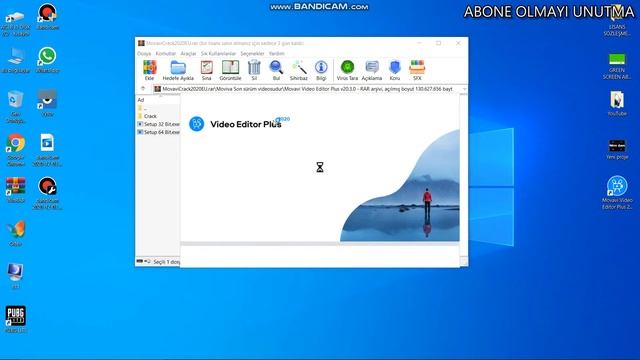Open Google Chrome desktop shortcut
This screenshot has width=640, height=360.
tap(16, 150)
